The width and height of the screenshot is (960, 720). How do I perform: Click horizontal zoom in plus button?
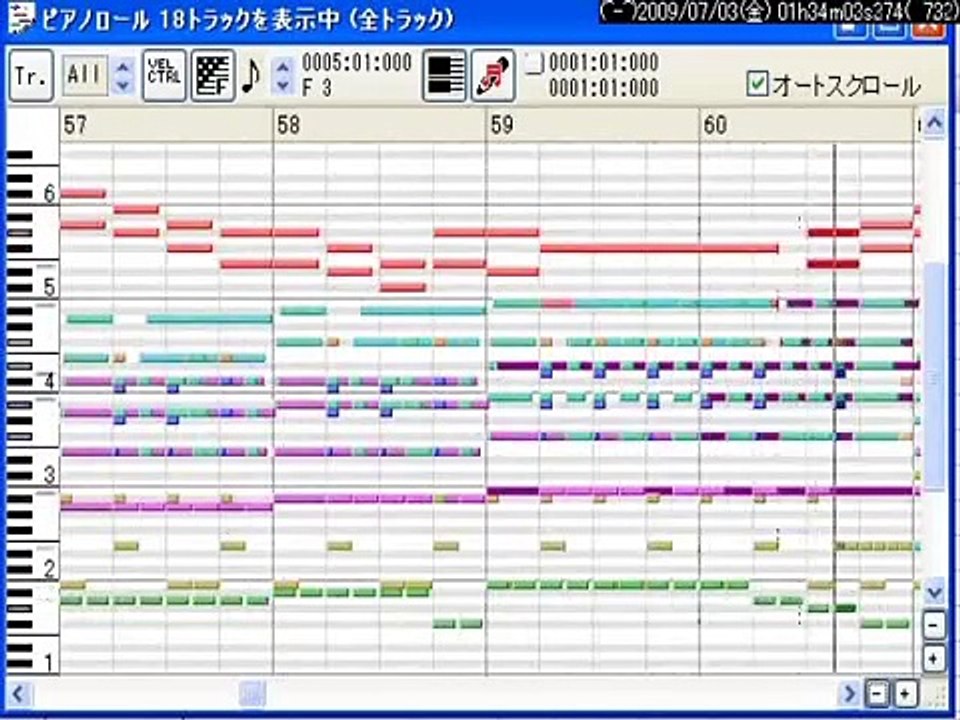pyautogui.click(x=904, y=694)
